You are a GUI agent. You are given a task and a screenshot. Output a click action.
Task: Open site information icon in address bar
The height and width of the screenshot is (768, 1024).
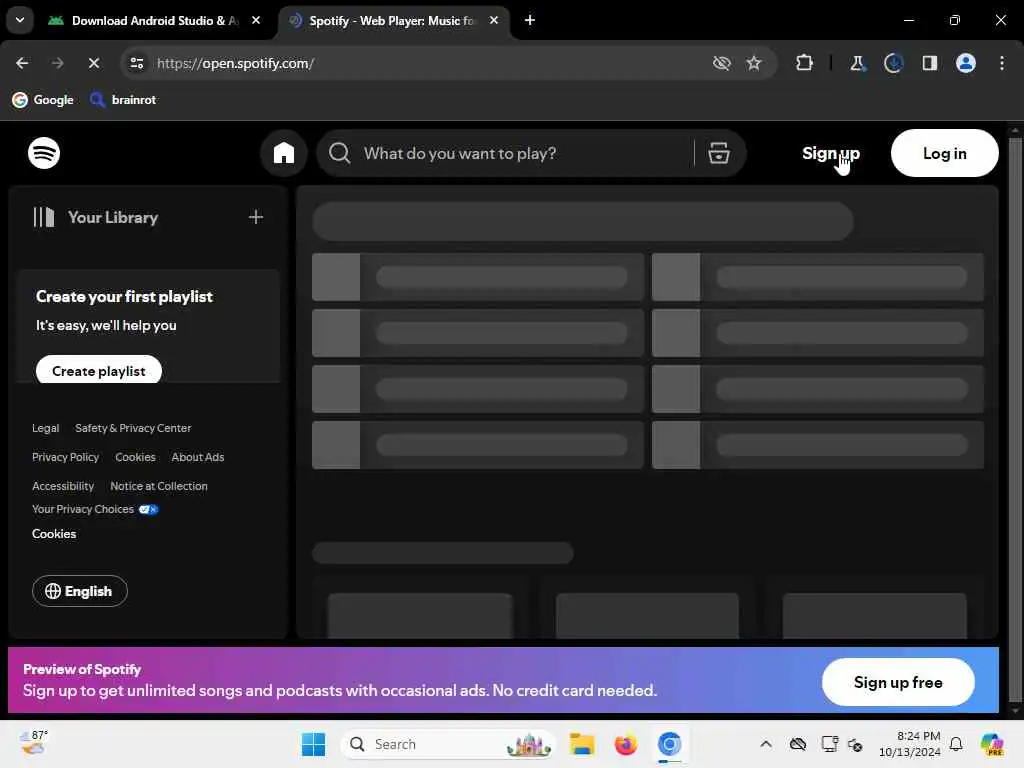(x=136, y=63)
